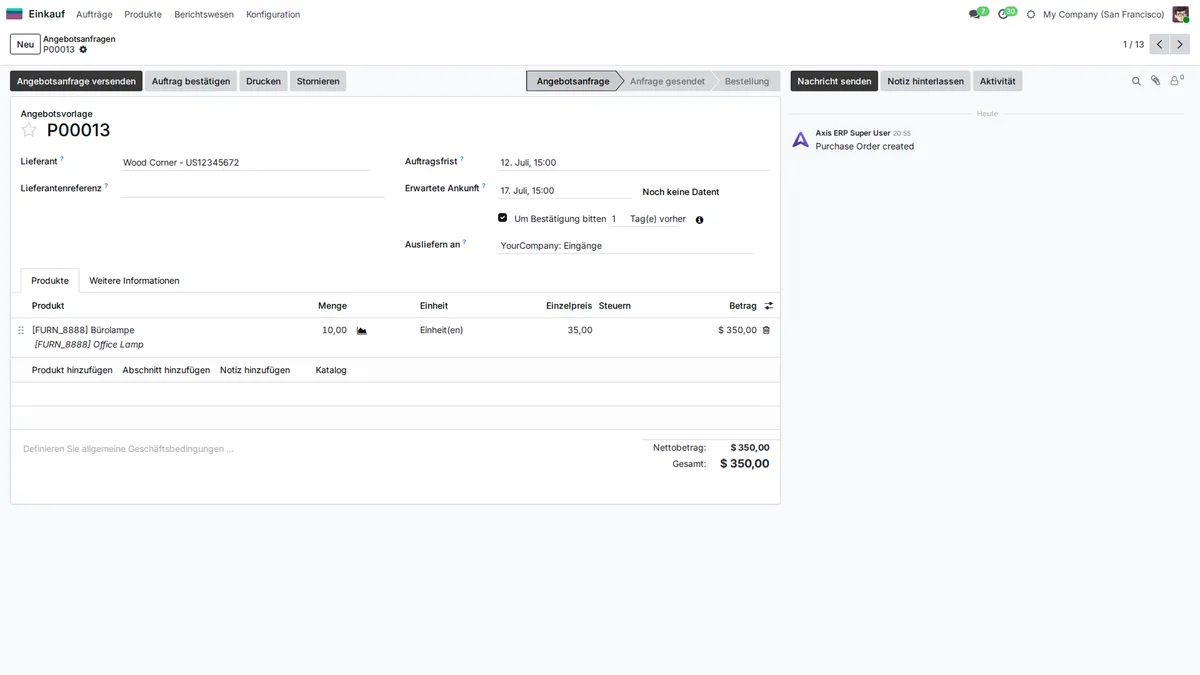Image resolution: width=1200 pixels, height=675 pixels.
Task: Open the Ausliefern an dropdown field
Action: tap(626, 246)
